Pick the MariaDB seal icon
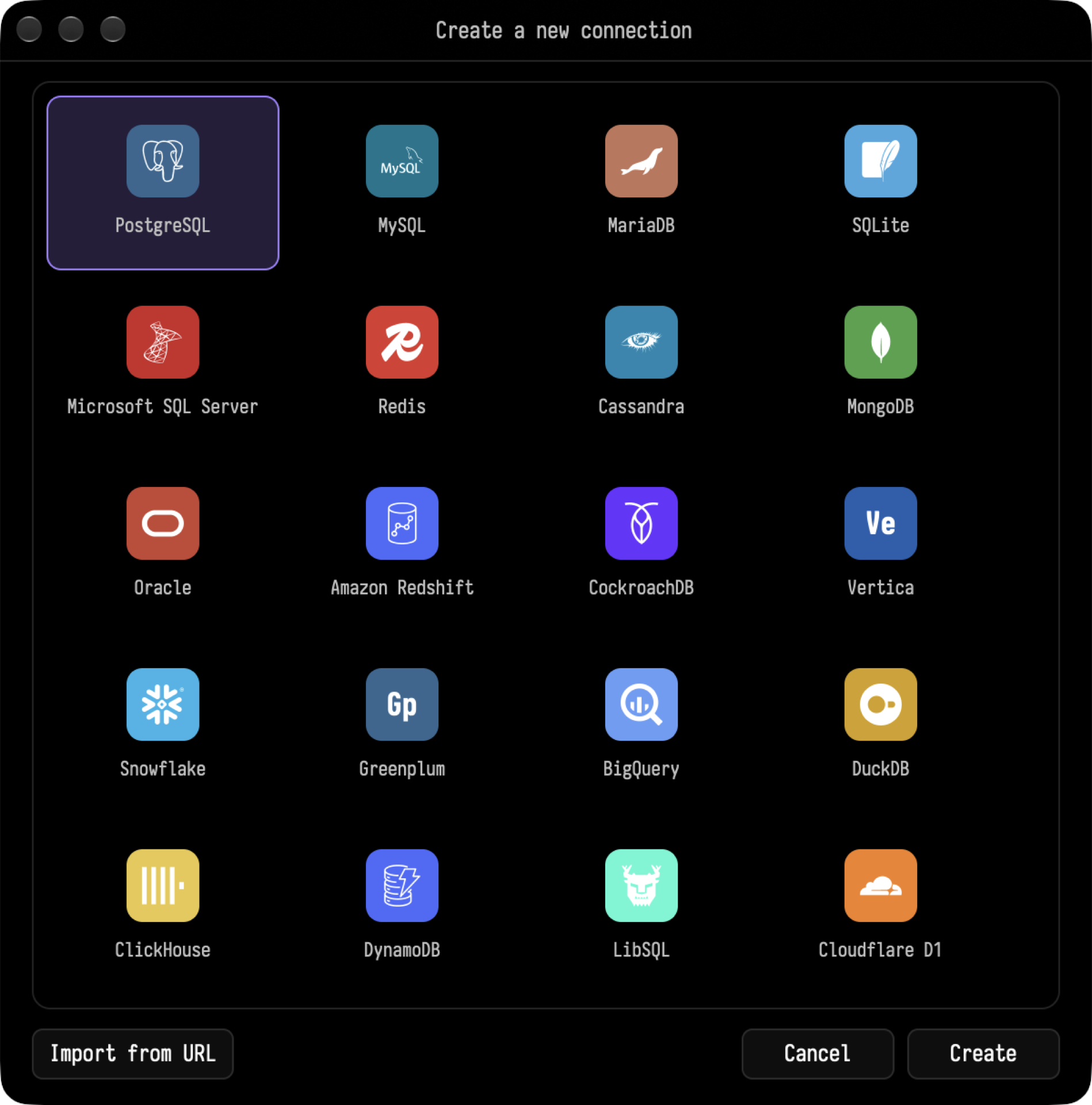Viewport: 1092px width, 1105px height. click(642, 161)
